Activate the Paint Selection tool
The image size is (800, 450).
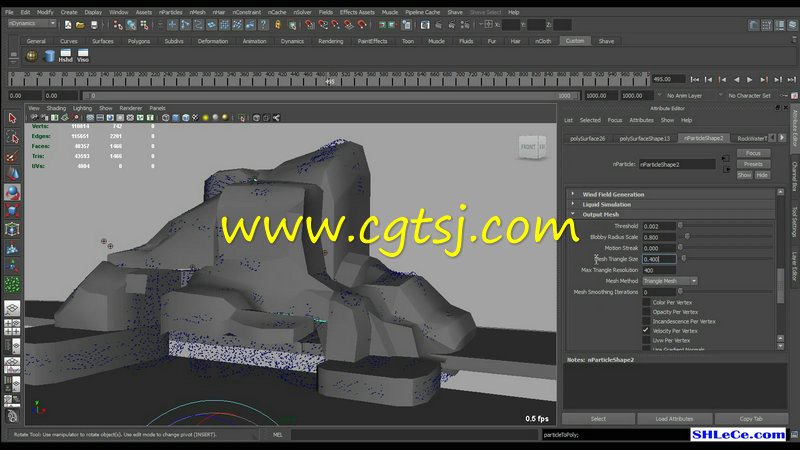[x=12, y=155]
